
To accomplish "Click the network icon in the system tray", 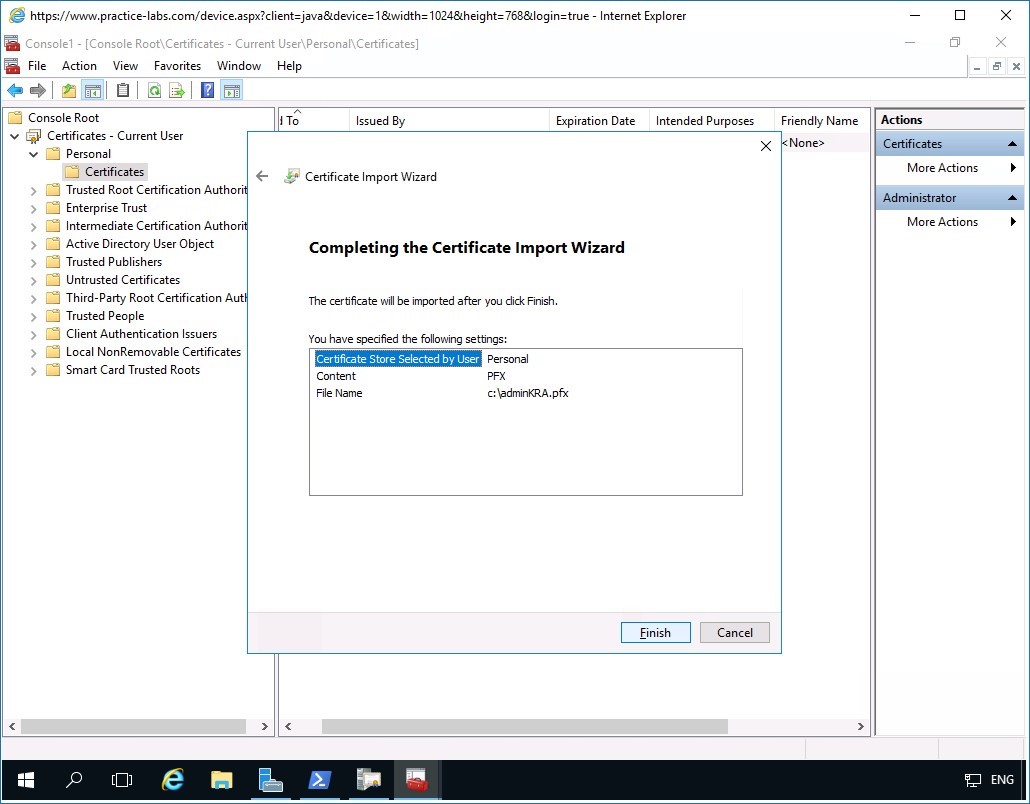I will coord(972,780).
